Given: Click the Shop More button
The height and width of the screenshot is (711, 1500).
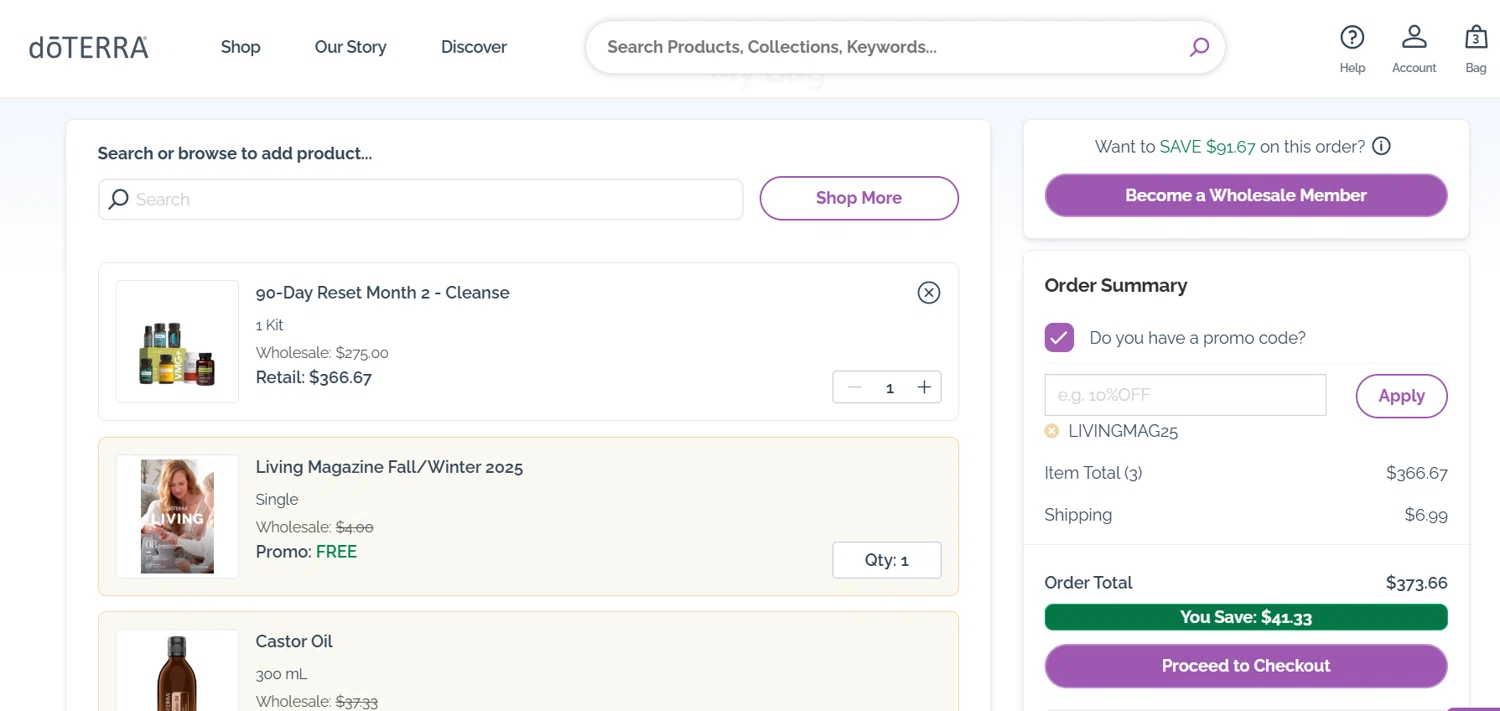Looking at the screenshot, I should (859, 198).
